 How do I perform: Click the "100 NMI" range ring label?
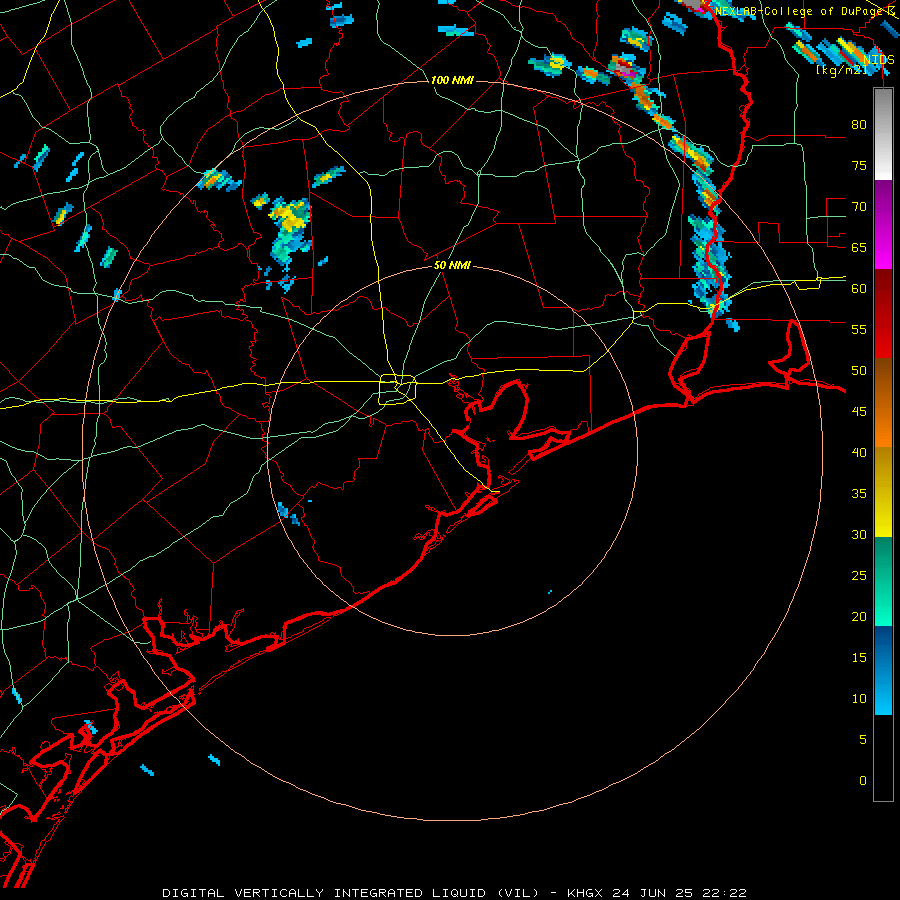tap(452, 80)
